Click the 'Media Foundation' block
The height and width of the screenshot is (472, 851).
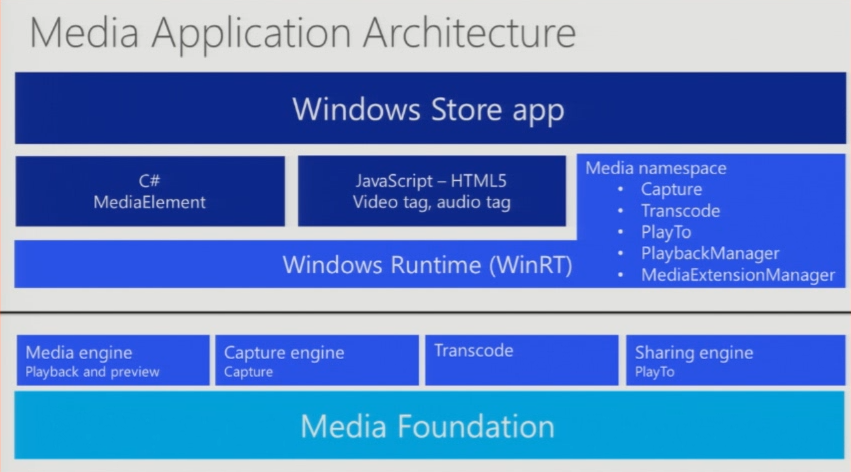point(429,425)
